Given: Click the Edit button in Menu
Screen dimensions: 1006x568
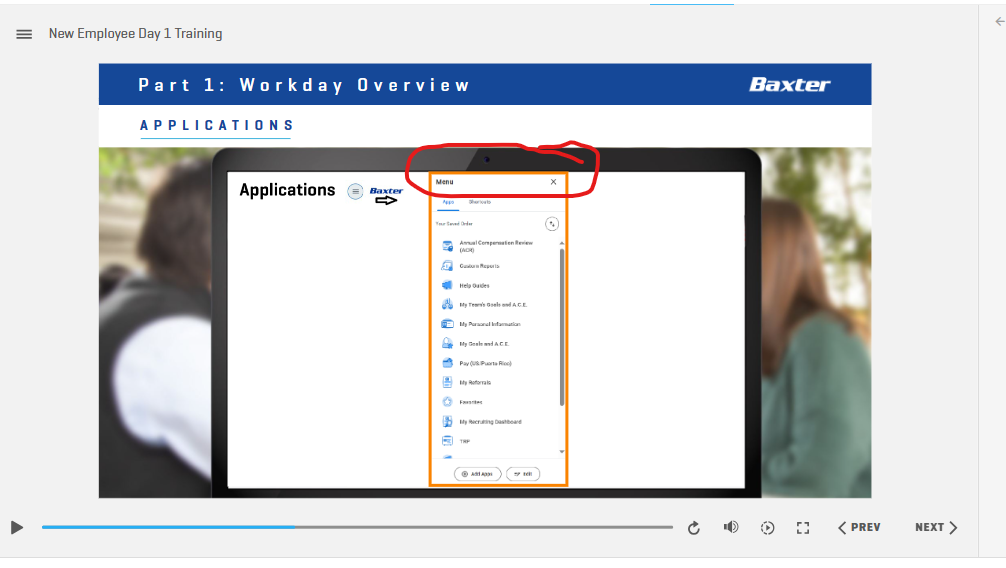Looking at the screenshot, I should click(523, 474).
